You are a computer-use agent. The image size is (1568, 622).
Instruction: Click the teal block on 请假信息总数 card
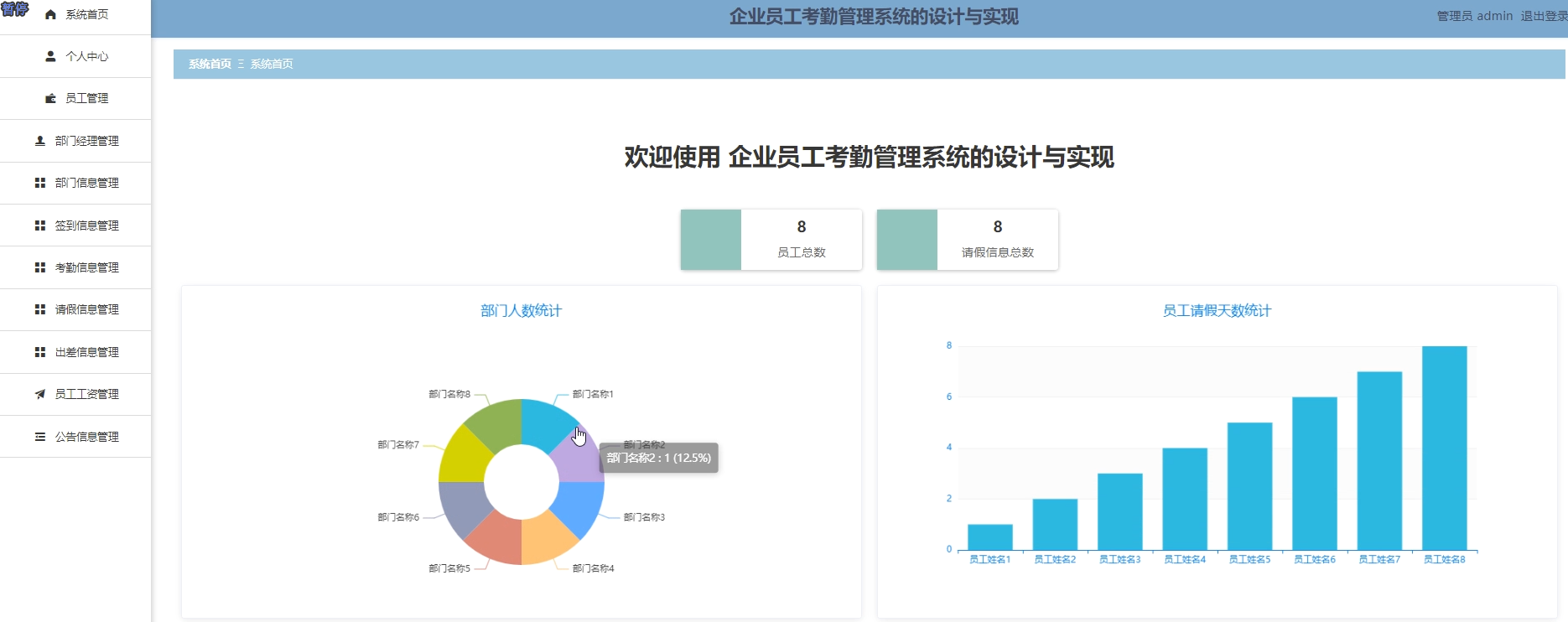[x=907, y=240]
